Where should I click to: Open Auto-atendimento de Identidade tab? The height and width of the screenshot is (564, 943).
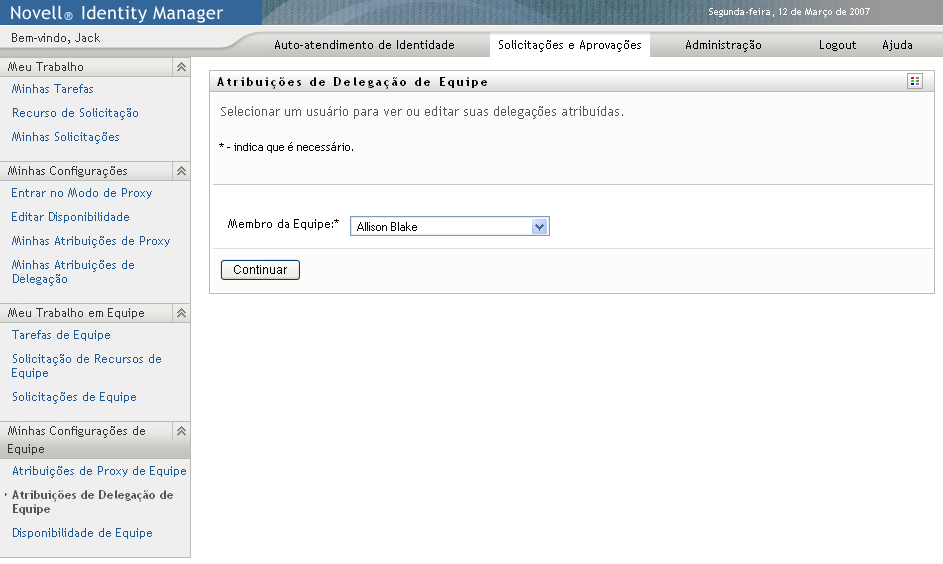(x=364, y=45)
